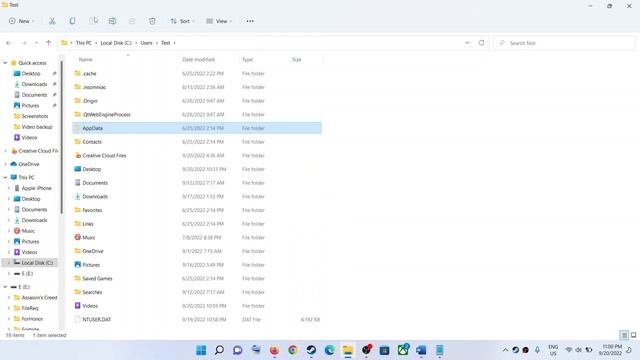Select the Links folder row
This screenshot has width=640, height=360.
coord(197,224)
